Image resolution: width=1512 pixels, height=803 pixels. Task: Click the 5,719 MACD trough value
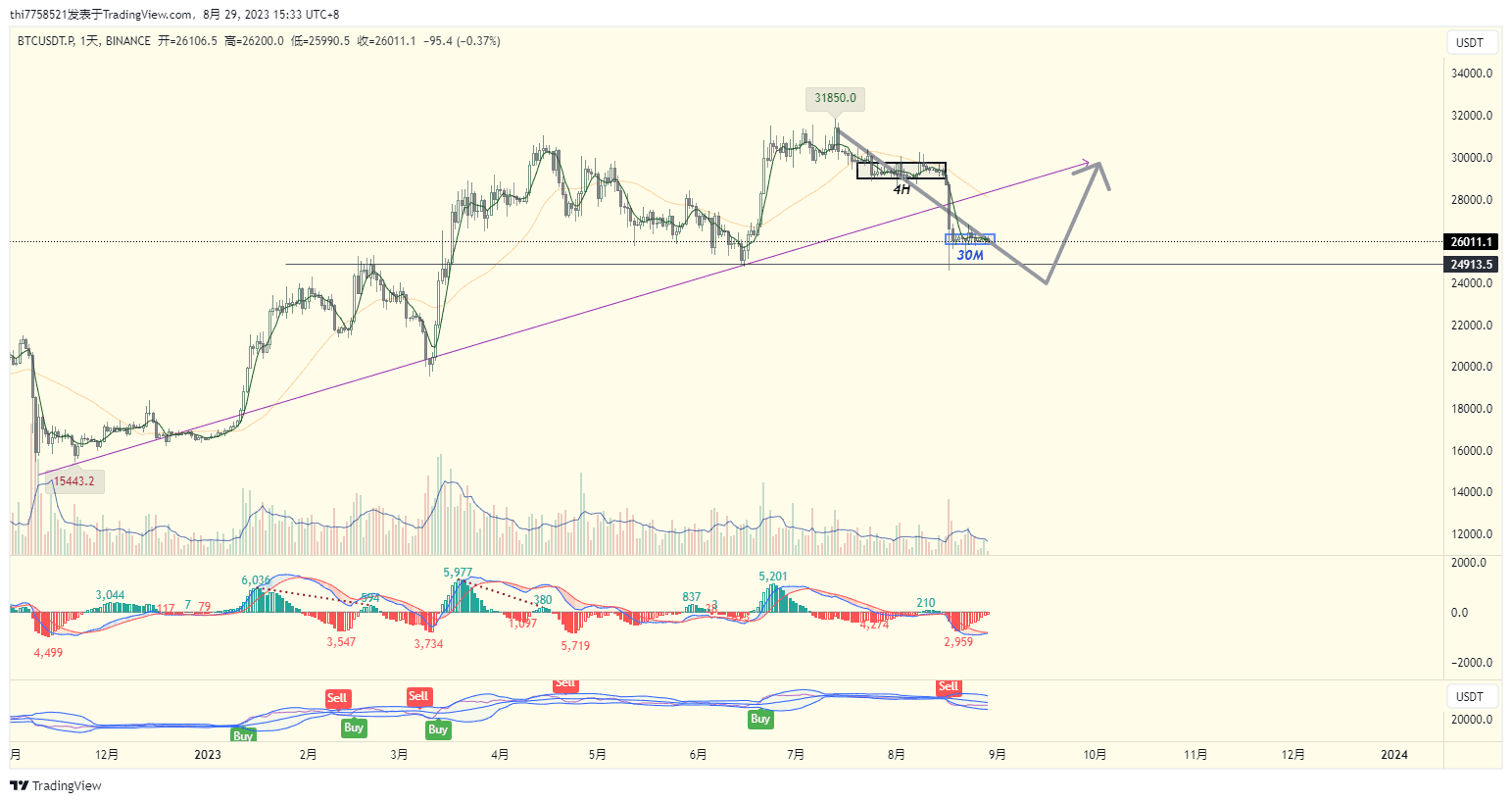[575, 646]
